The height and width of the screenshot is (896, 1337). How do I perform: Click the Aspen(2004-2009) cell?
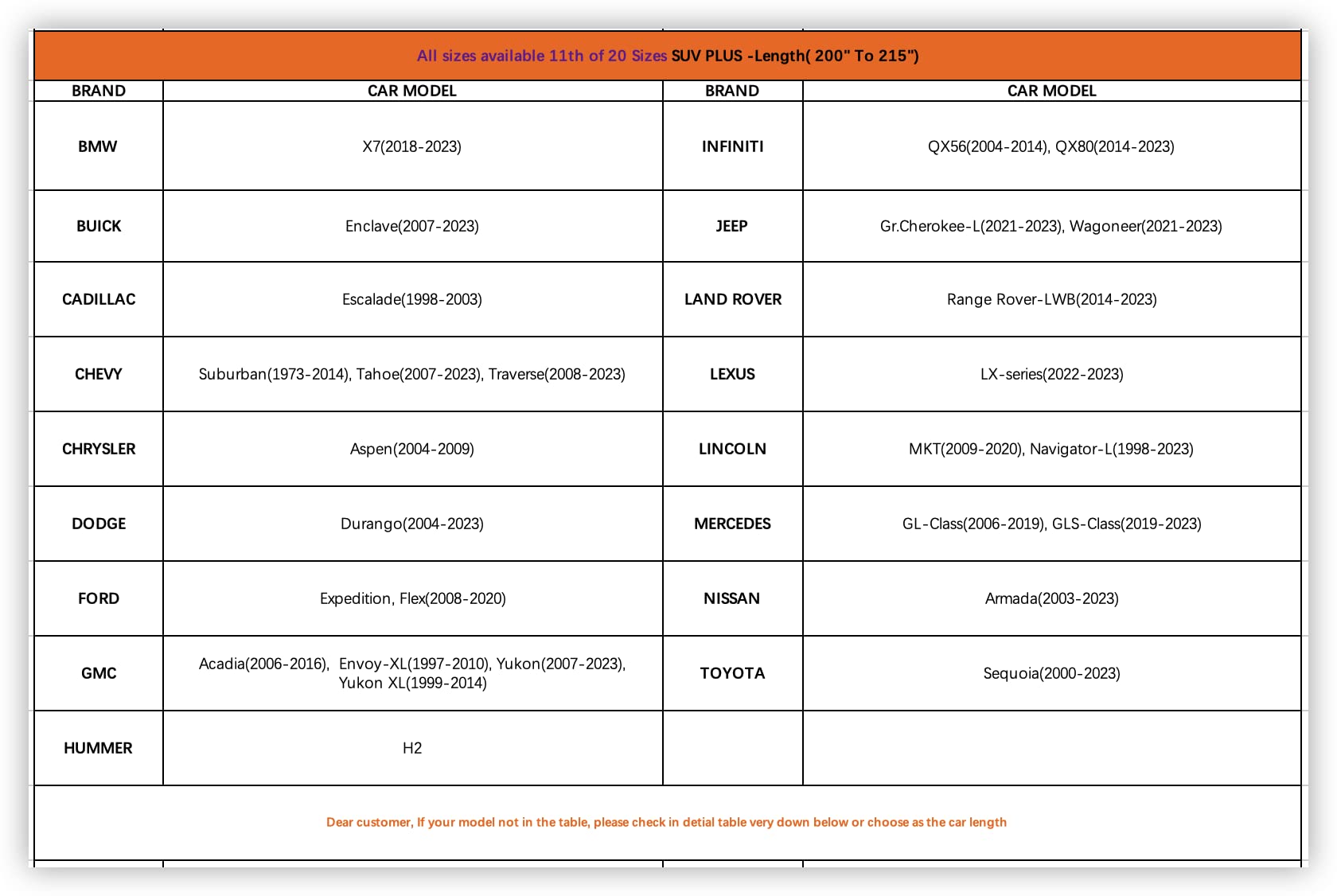point(412,449)
